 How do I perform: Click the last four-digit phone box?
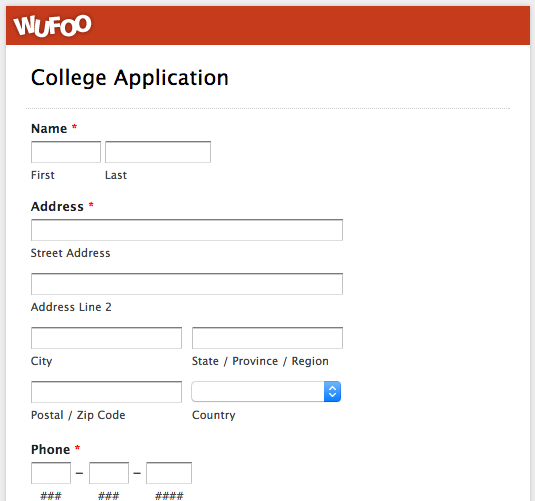[x=169, y=473]
